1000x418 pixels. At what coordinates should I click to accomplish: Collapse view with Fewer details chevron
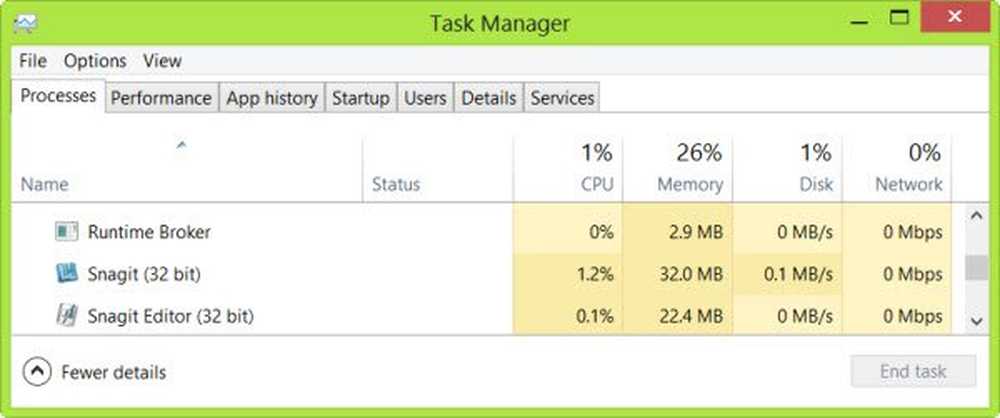(36, 371)
